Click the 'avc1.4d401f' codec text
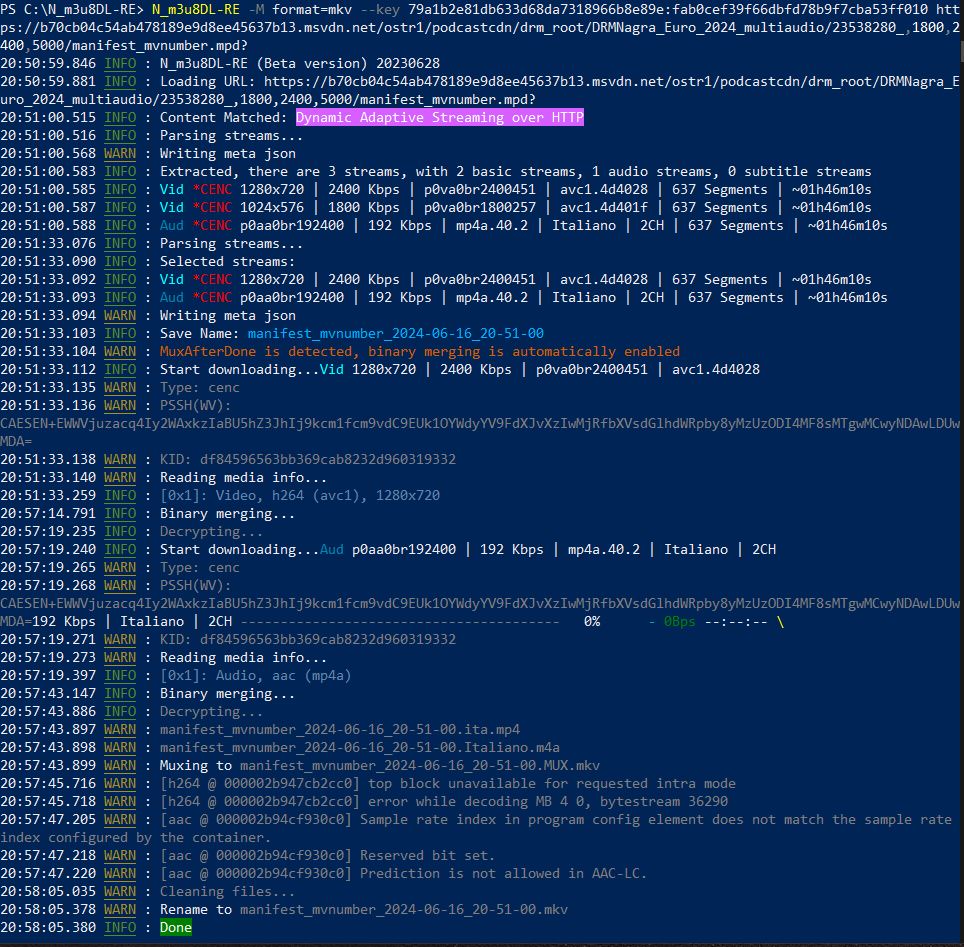 tap(604, 207)
